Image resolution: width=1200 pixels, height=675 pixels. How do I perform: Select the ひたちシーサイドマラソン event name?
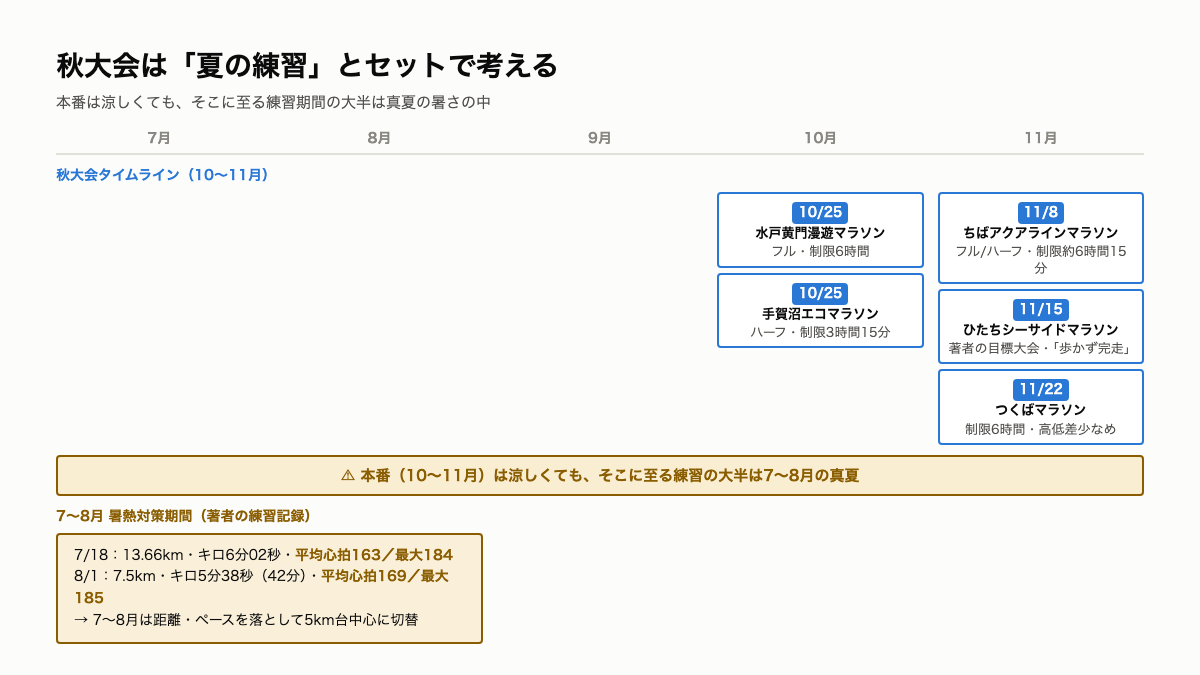pos(1041,330)
